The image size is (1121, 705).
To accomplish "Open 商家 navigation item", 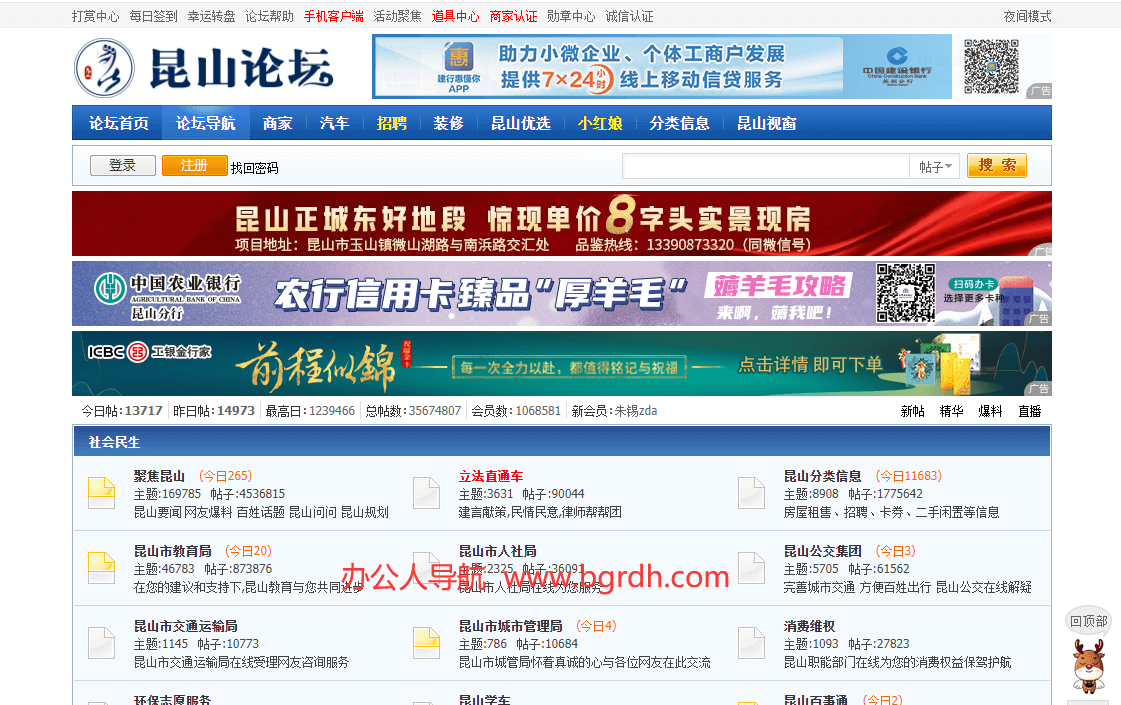I will pyautogui.click(x=277, y=123).
